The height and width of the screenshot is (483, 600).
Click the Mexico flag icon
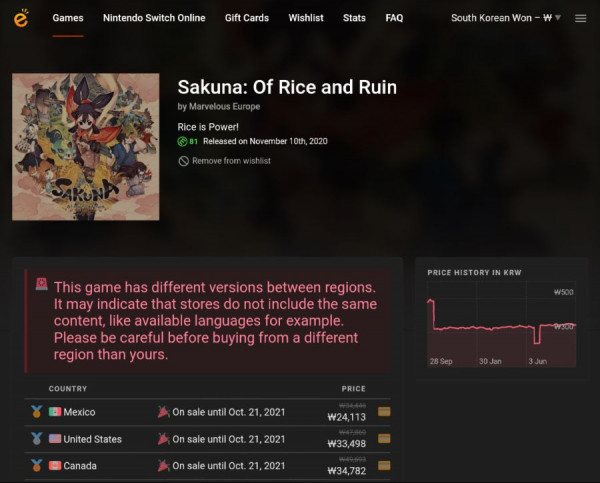click(x=55, y=412)
